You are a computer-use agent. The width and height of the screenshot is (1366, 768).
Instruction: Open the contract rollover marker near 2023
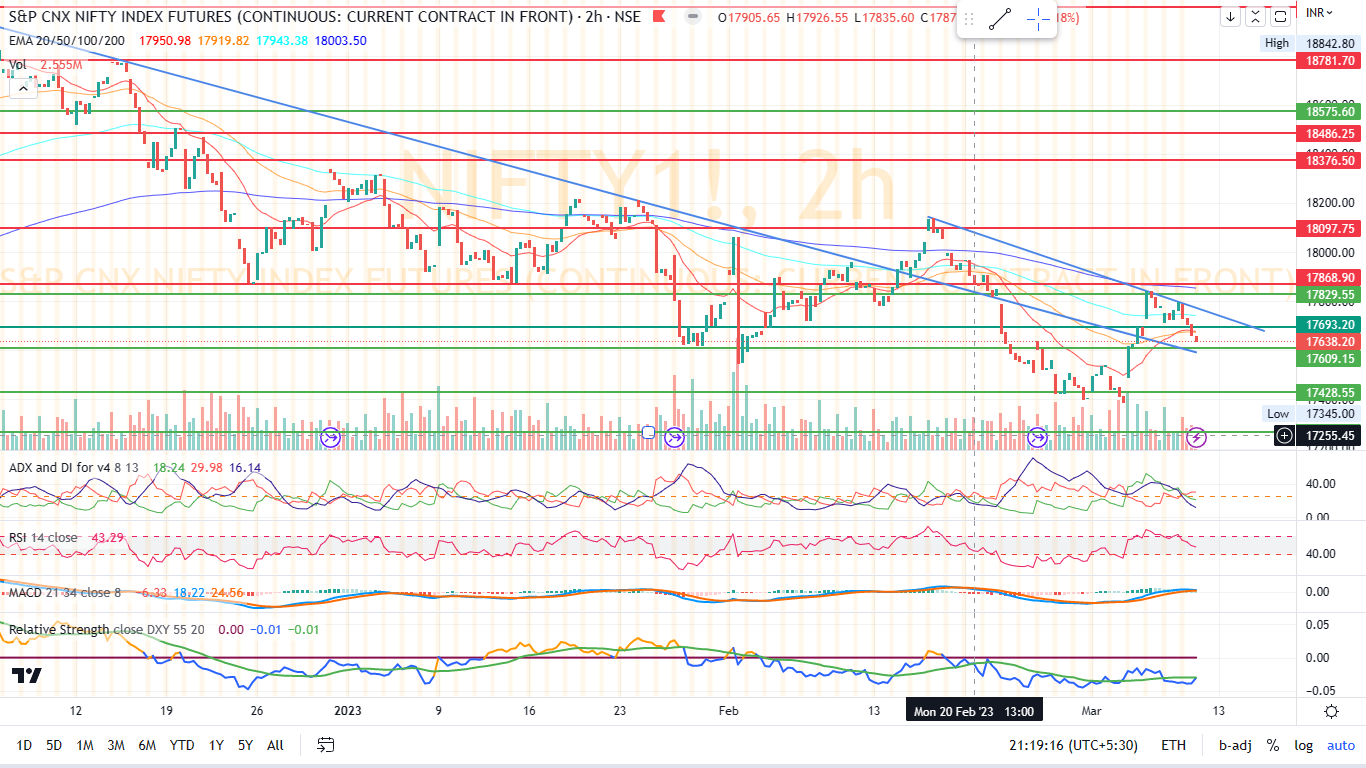point(330,437)
